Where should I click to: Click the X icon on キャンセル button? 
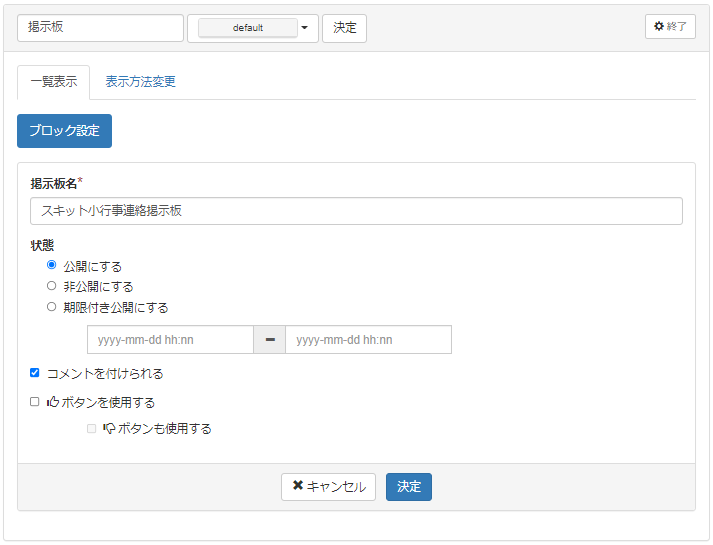(297, 486)
